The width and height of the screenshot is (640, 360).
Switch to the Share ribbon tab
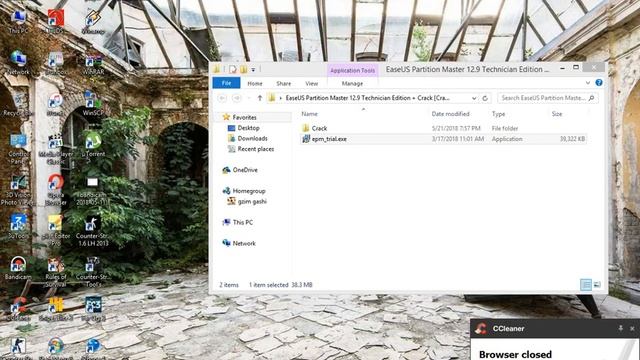[x=284, y=83]
